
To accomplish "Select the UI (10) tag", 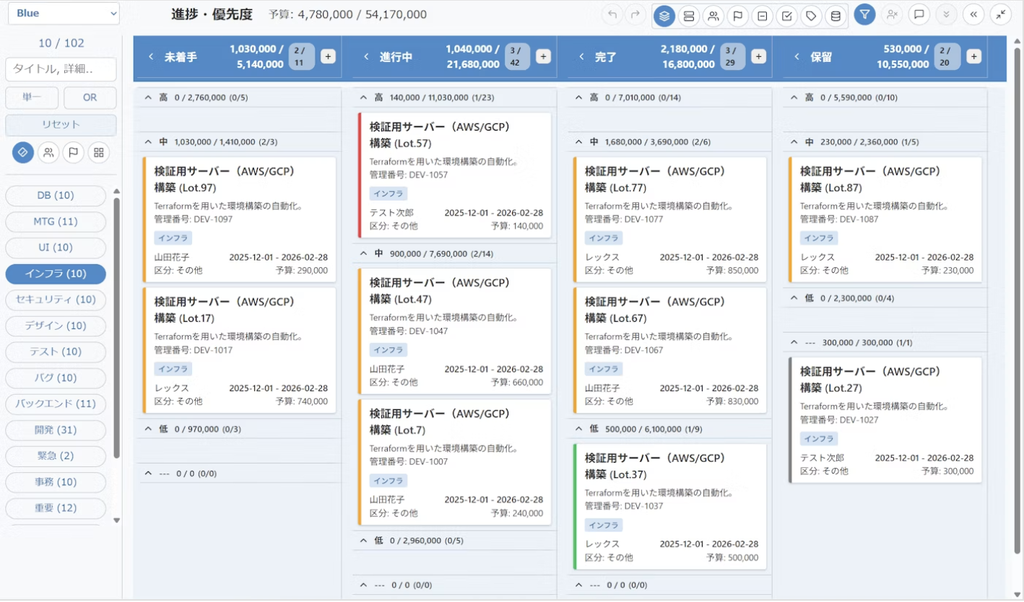I will 56,247.
